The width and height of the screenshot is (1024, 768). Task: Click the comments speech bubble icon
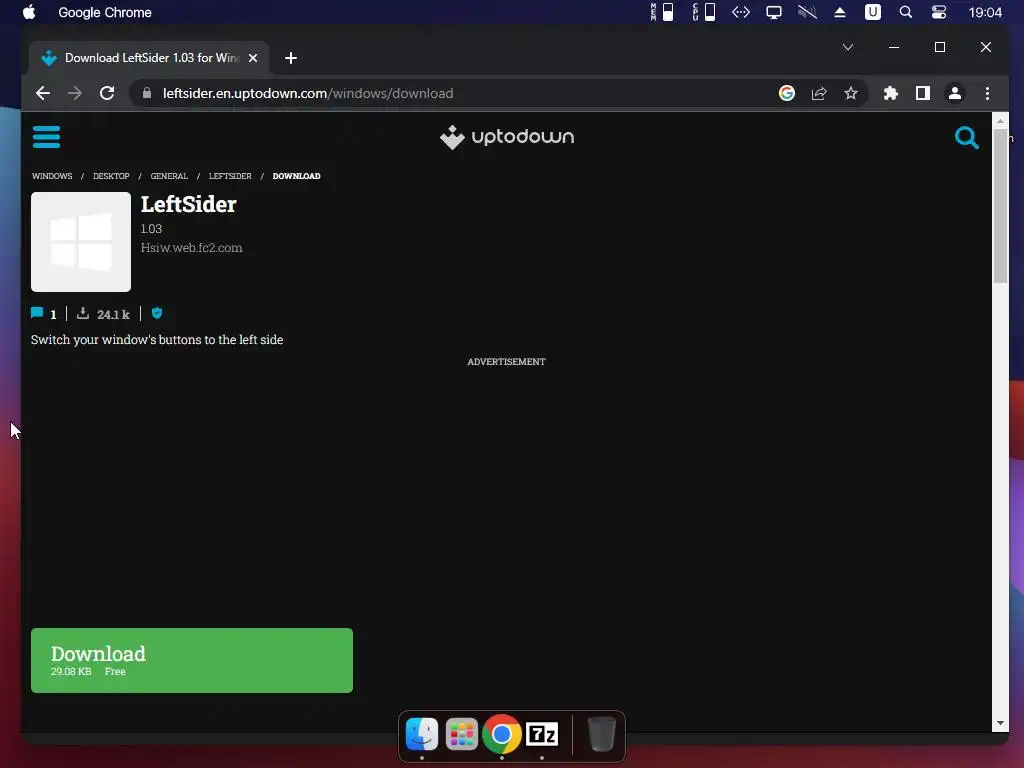click(x=37, y=313)
